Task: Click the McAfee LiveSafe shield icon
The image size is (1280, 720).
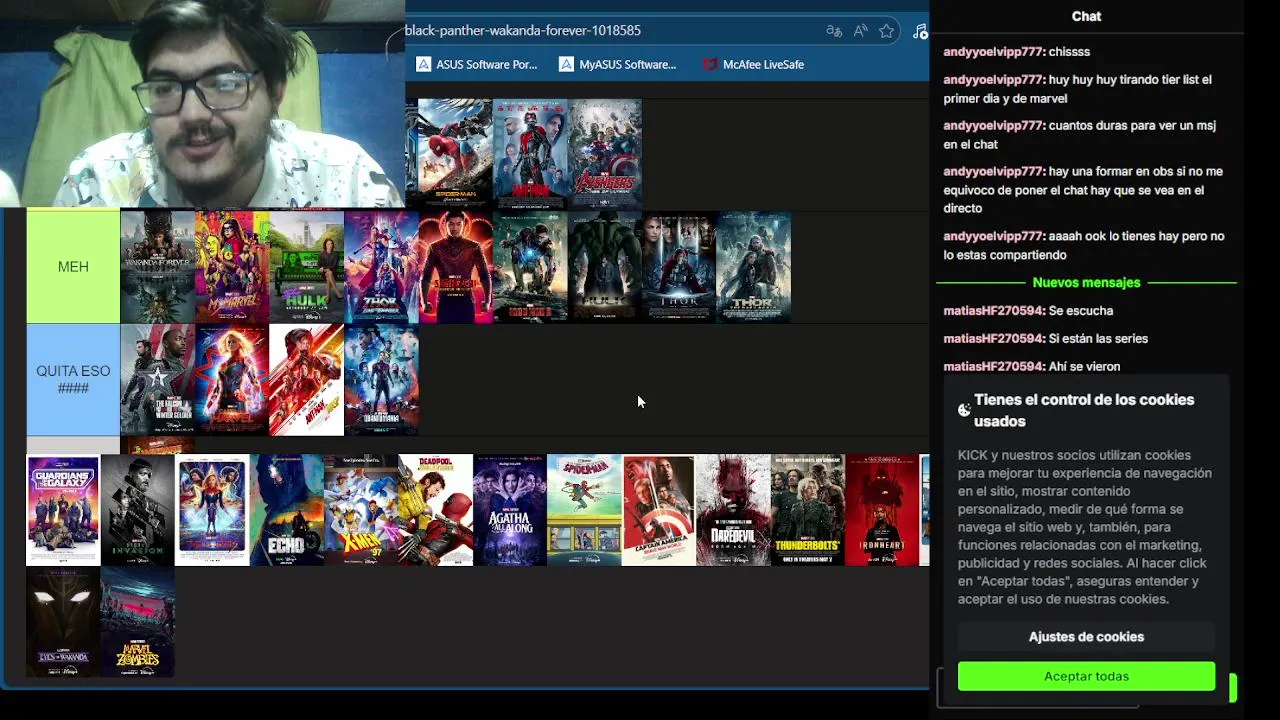Action: [x=710, y=64]
